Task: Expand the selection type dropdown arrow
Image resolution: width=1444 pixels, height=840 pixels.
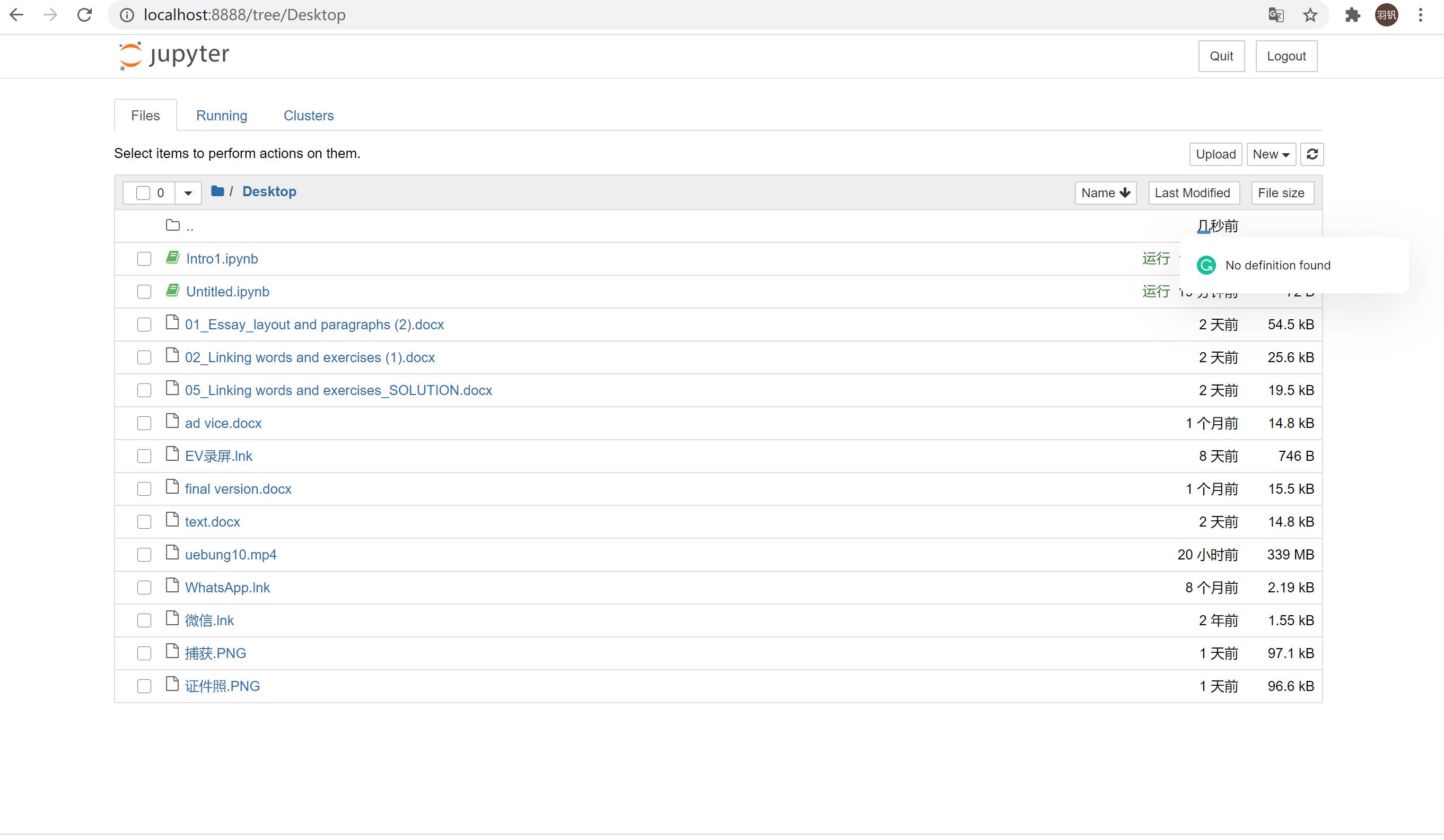Action: tap(188, 193)
